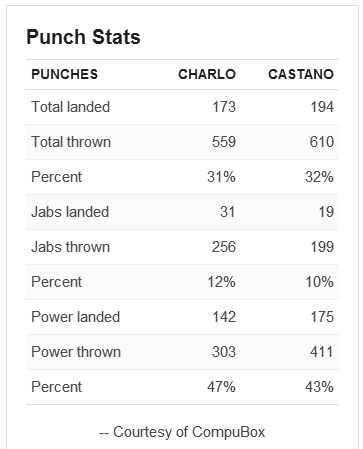Click Castano's jabs landed value 19
Viewport: 363px width, 449px height.
click(326, 212)
